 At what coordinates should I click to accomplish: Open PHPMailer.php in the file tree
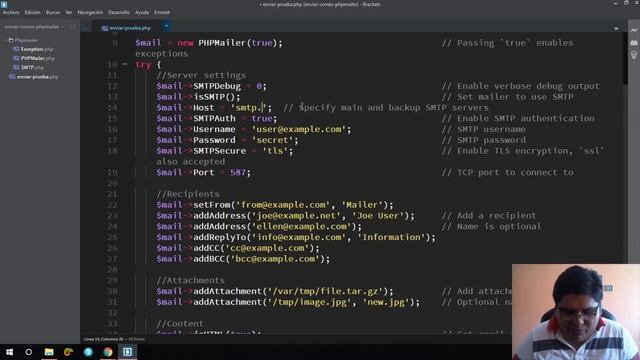pos(38,58)
